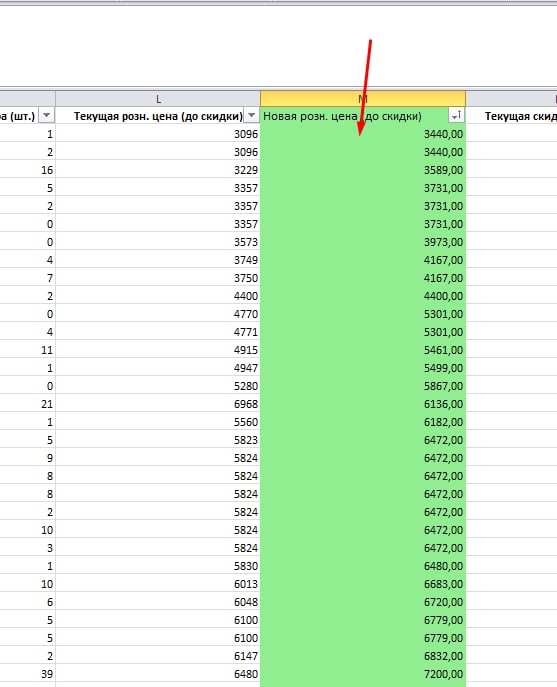The height and width of the screenshot is (687, 557).
Task: Select the column L cell 6480
Action: [x=158, y=674]
